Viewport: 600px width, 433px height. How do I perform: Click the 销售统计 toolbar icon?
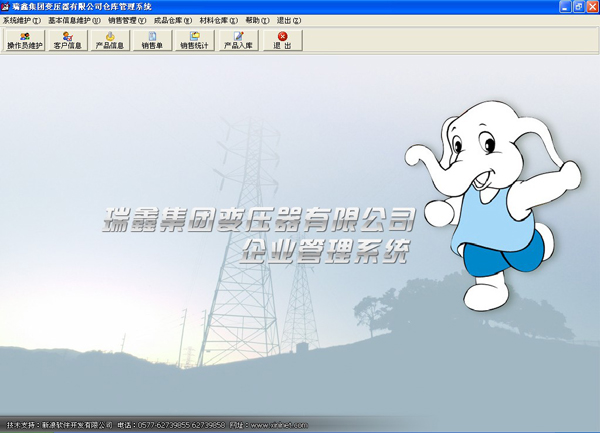tap(195, 40)
